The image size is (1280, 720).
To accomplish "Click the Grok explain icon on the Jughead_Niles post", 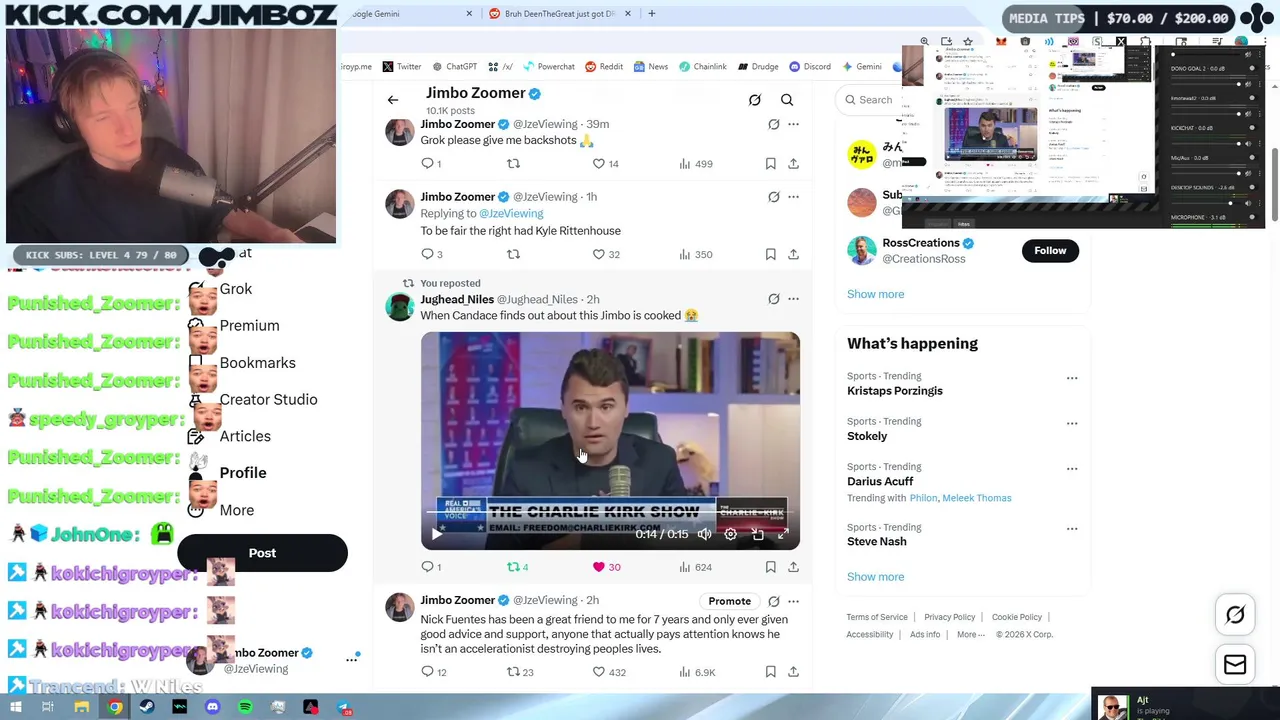I will tap(773, 299).
